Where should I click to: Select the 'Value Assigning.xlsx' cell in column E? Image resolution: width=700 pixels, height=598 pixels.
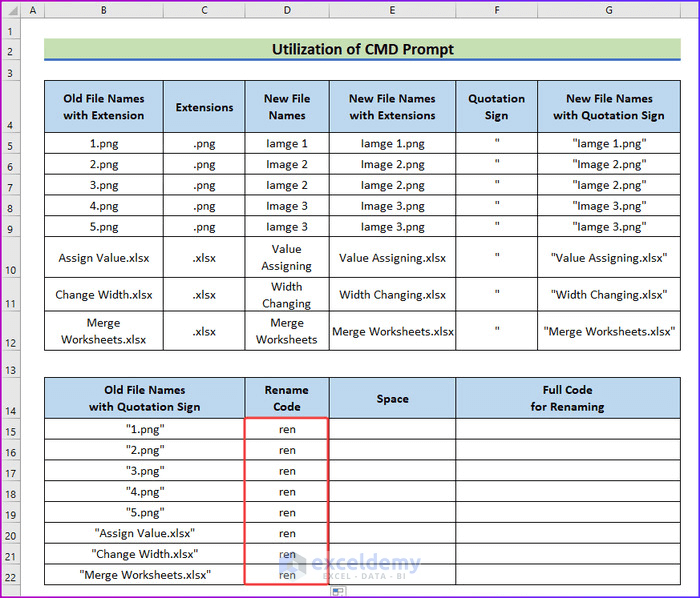tap(392, 257)
